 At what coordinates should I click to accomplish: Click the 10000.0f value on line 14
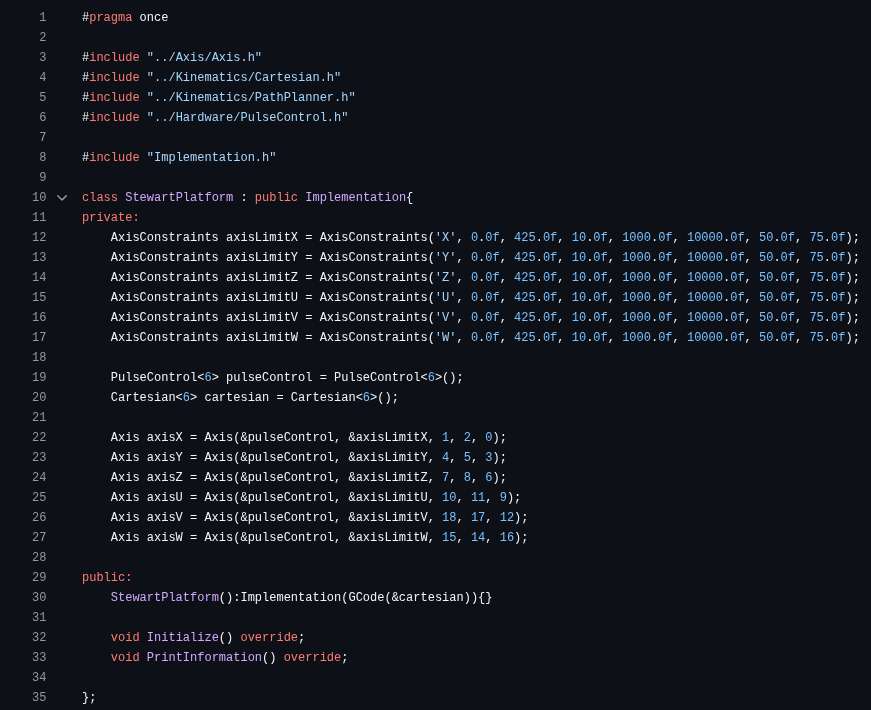pyautogui.click(x=715, y=277)
